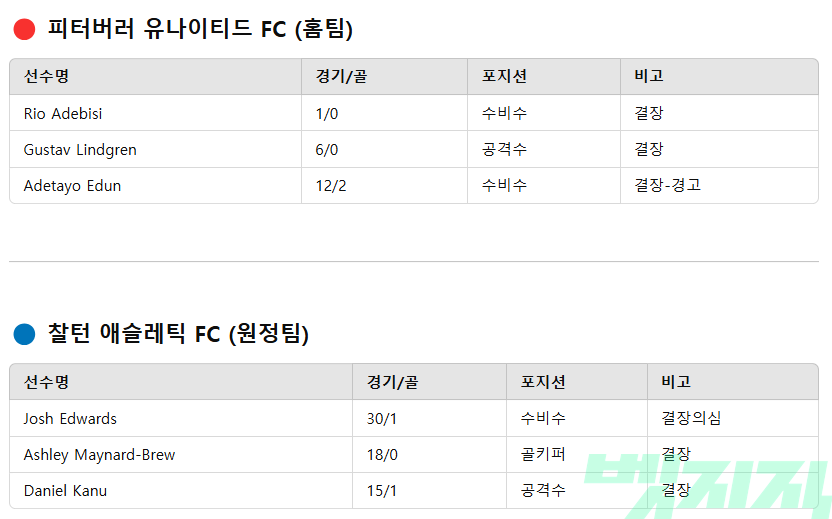
Task: Click 포지션 header in the away team table
Action: click(543, 381)
